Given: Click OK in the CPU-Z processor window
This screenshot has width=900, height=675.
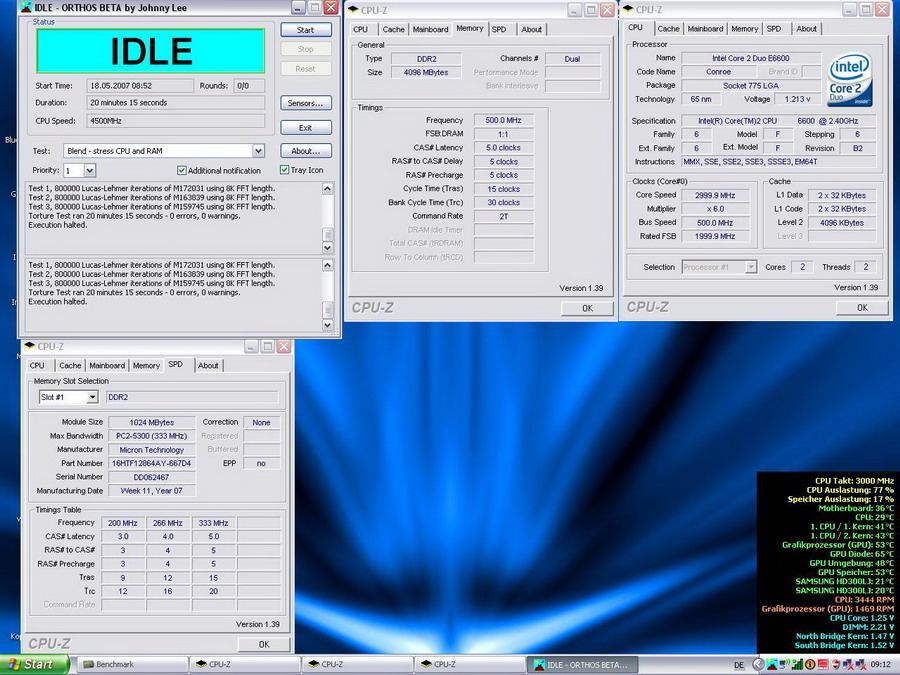Looking at the screenshot, I should (862, 308).
